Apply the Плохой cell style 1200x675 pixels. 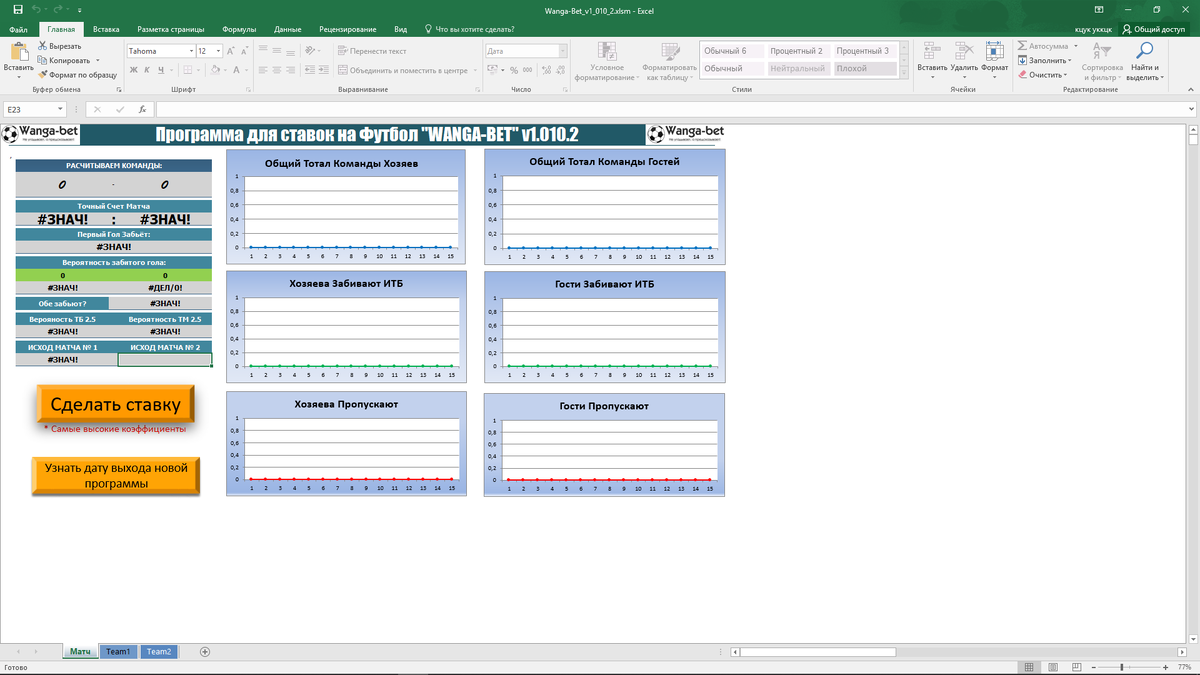(864, 68)
